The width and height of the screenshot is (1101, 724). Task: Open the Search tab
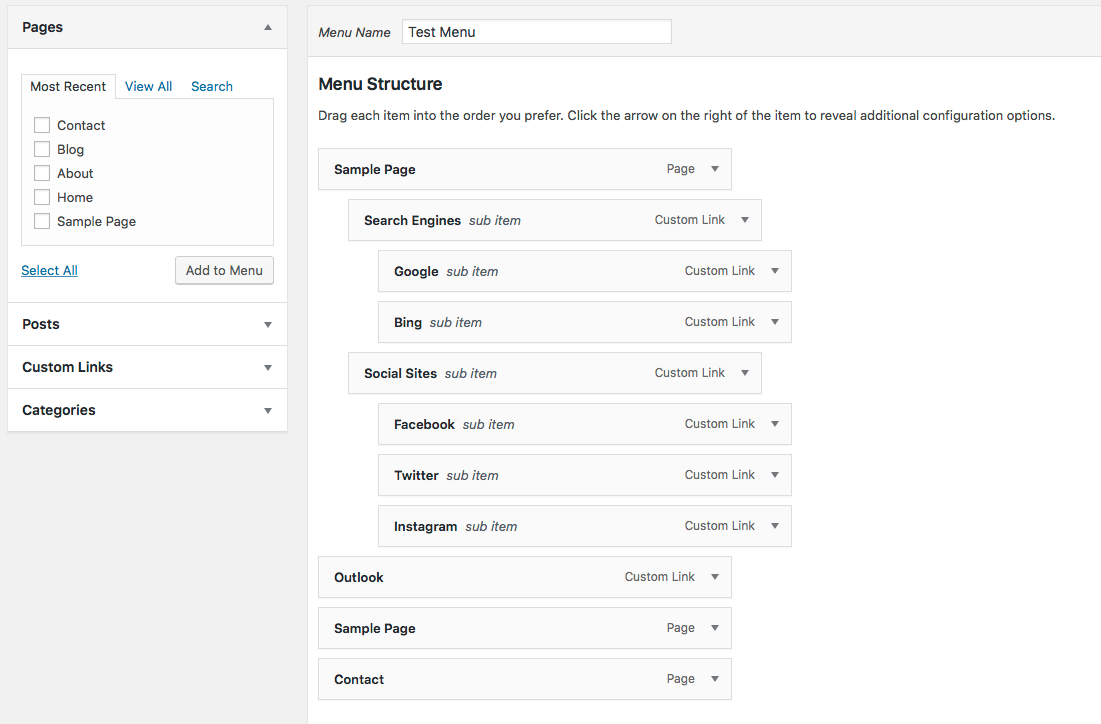pyautogui.click(x=212, y=87)
